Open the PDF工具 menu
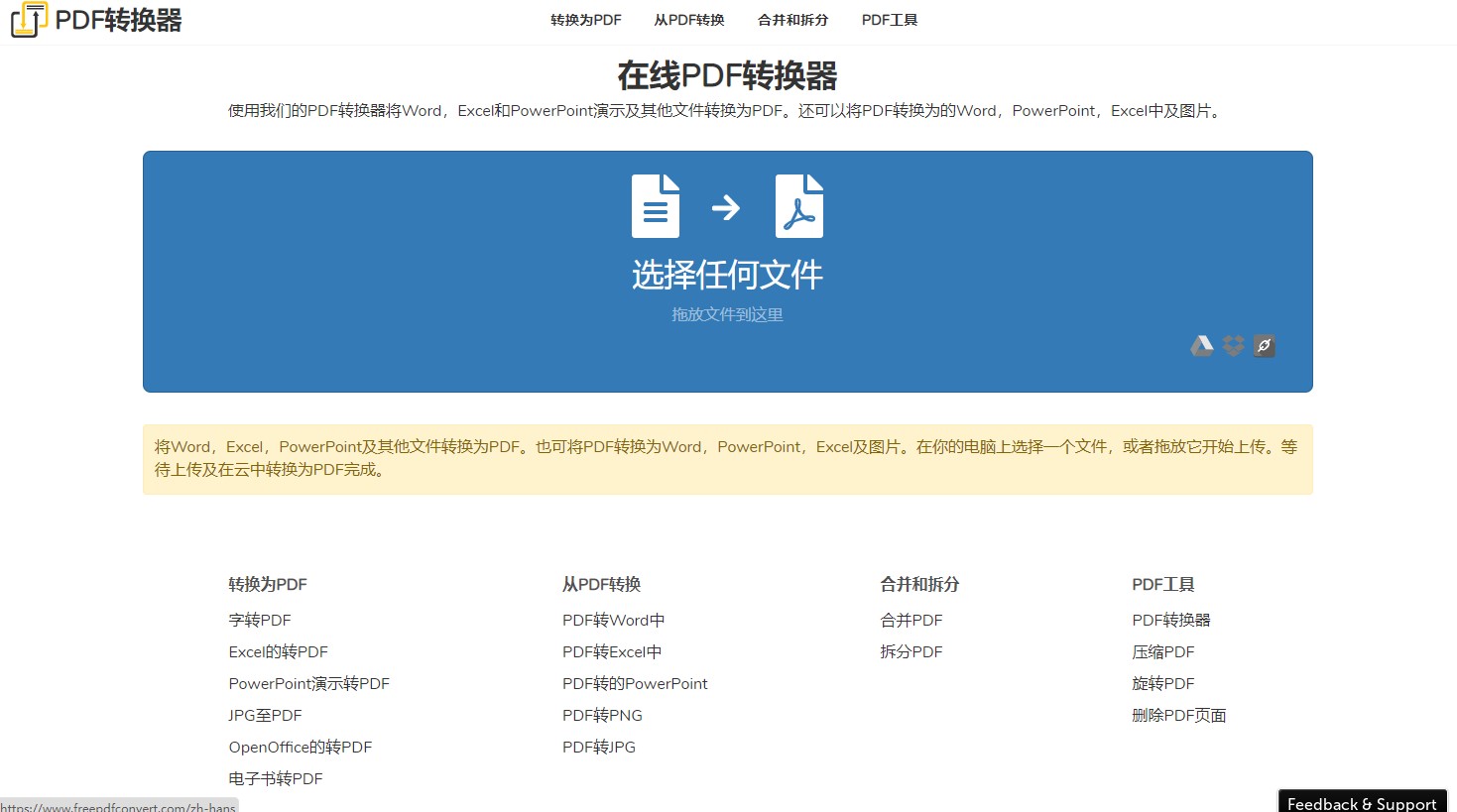1457x812 pixels. (890, 20)
